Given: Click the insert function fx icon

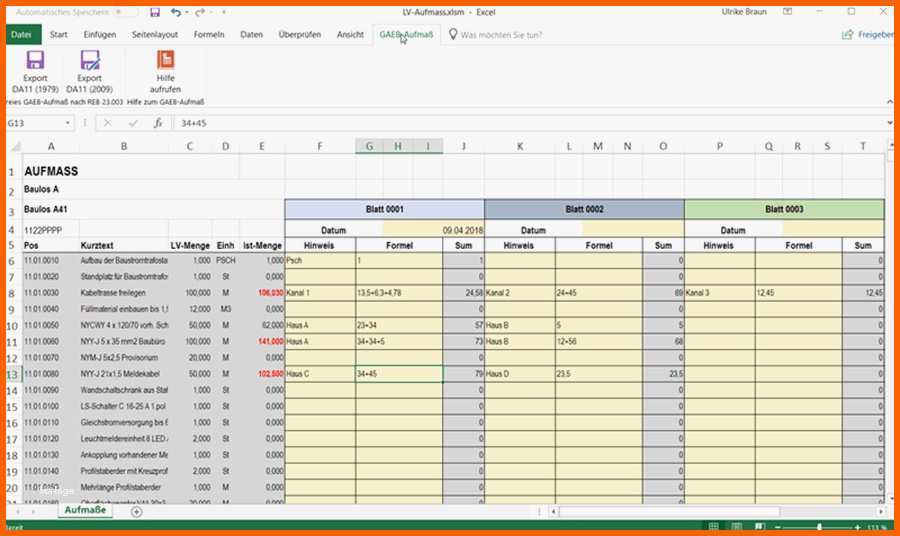Looking at the screenshot, I should [x=158, y=123].
